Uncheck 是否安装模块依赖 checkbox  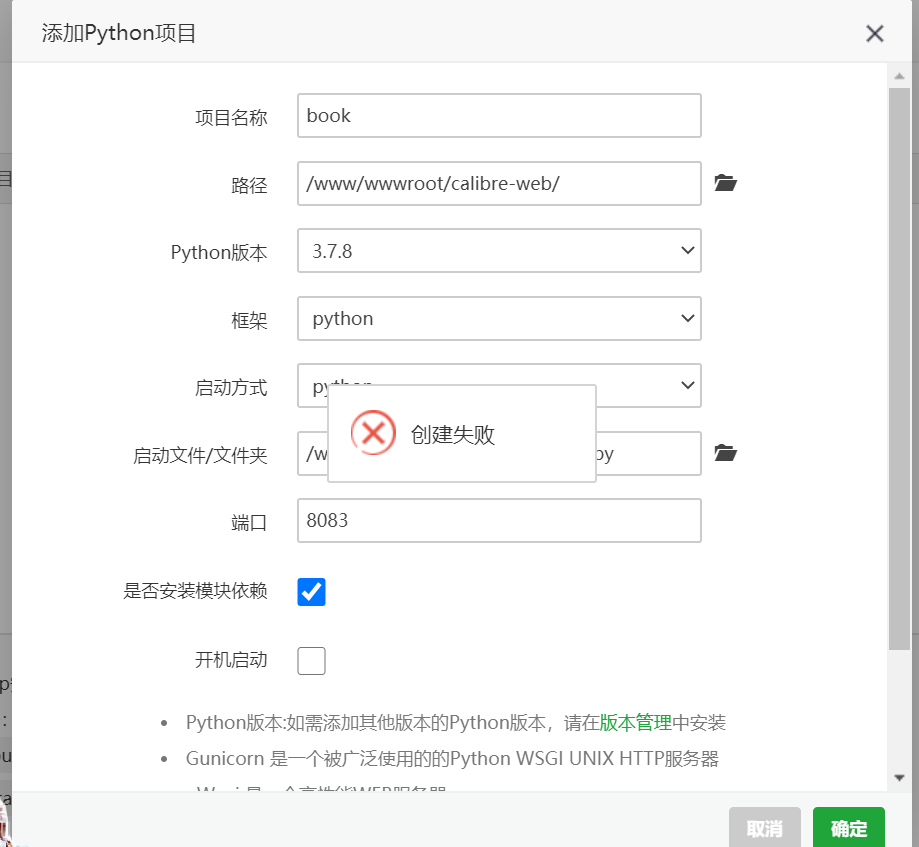pyautogui.click(x=311, y=592)
